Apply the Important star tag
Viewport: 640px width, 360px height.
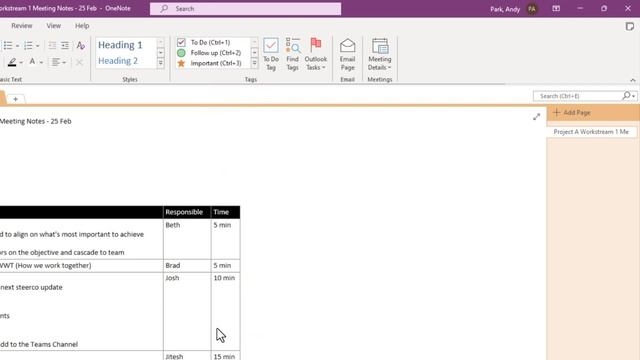tap(181, 63)
